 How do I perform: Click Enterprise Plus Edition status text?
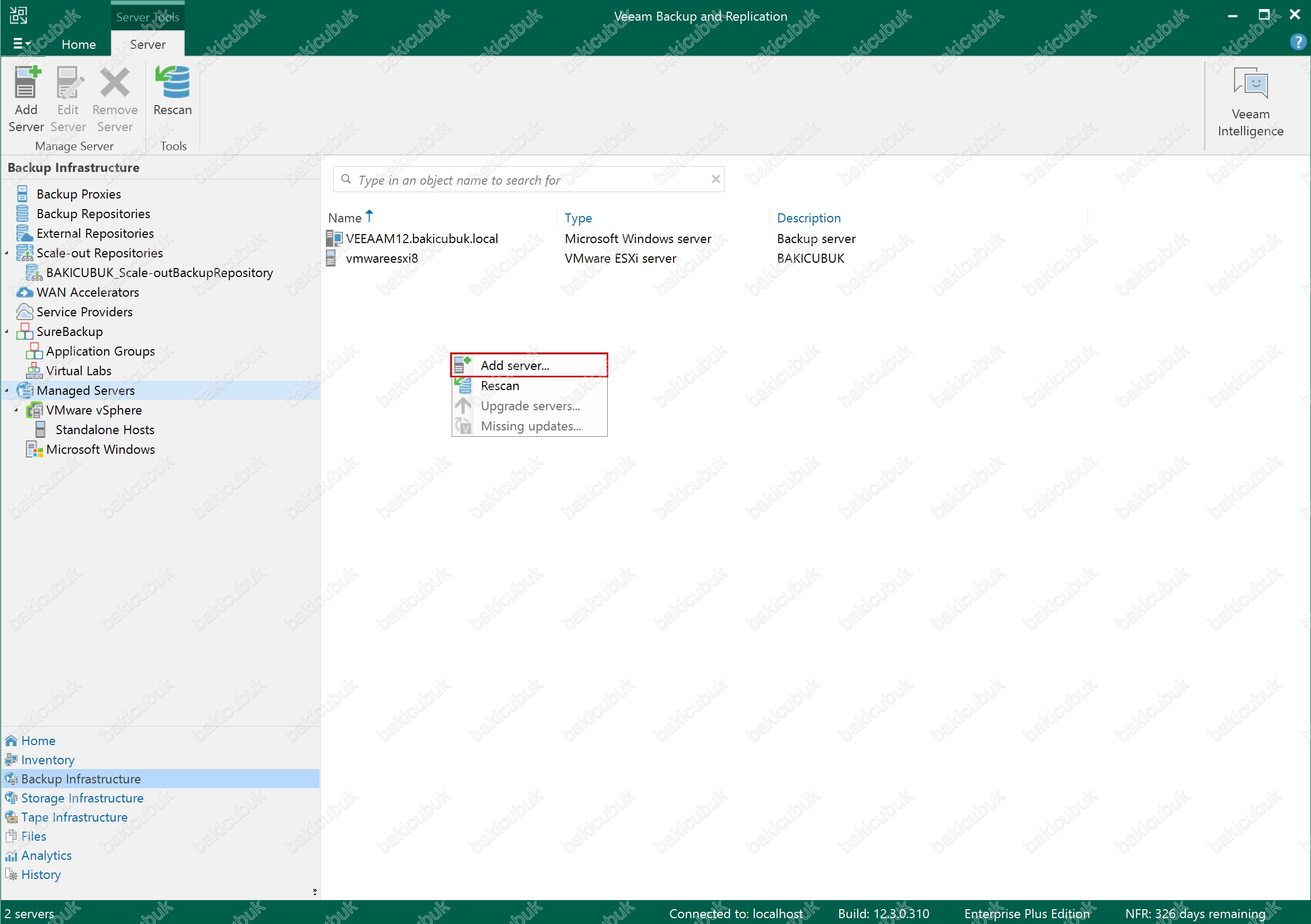coord(1027,914)
